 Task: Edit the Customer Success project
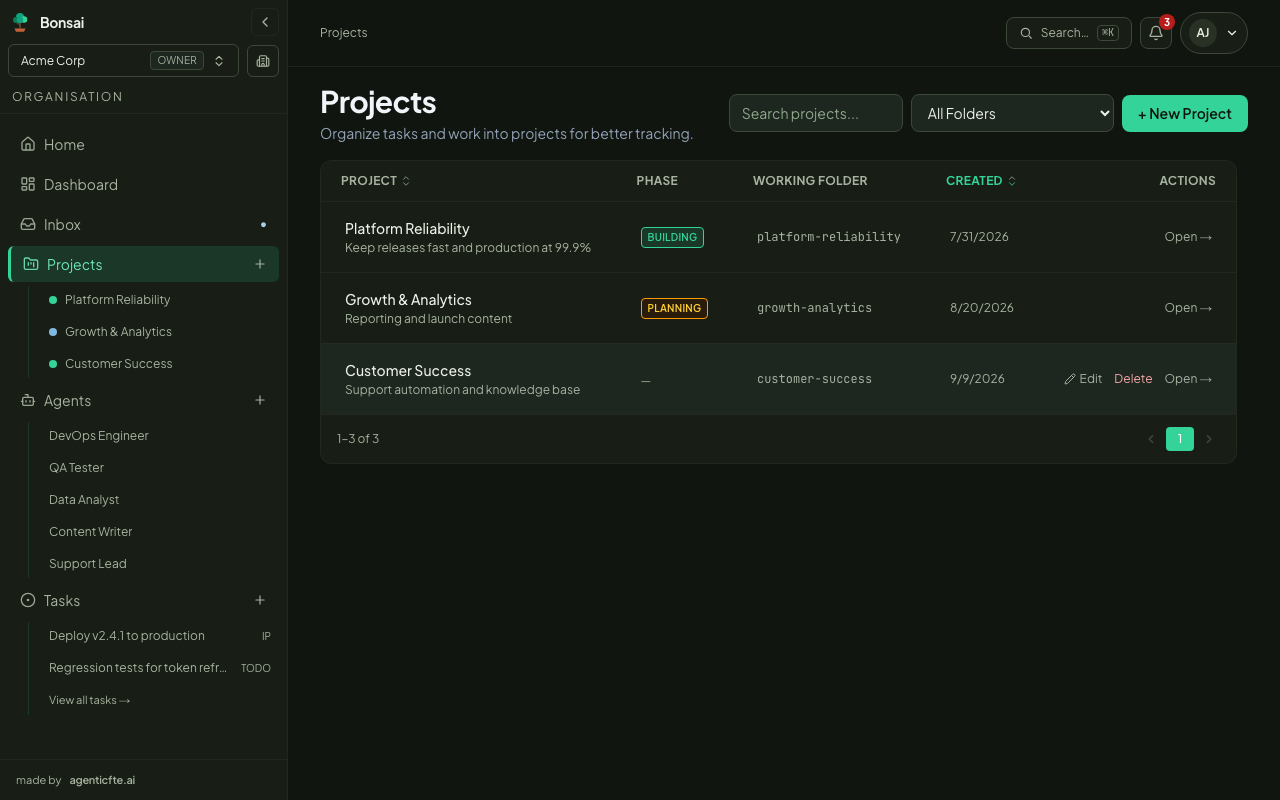(x=1083, y=379)
